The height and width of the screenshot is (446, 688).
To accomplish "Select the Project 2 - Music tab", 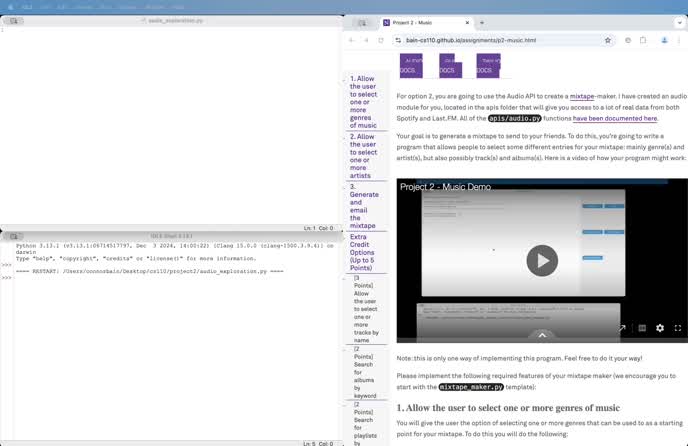I will 424,22.
